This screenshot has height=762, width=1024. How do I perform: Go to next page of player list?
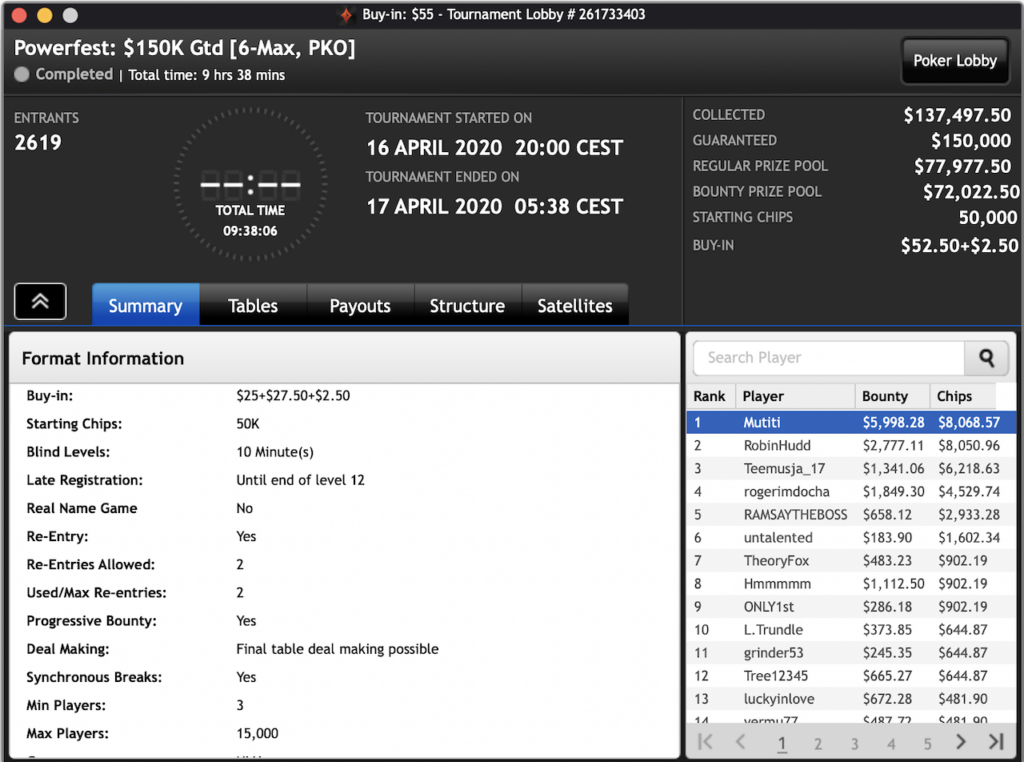pos(961,742)
